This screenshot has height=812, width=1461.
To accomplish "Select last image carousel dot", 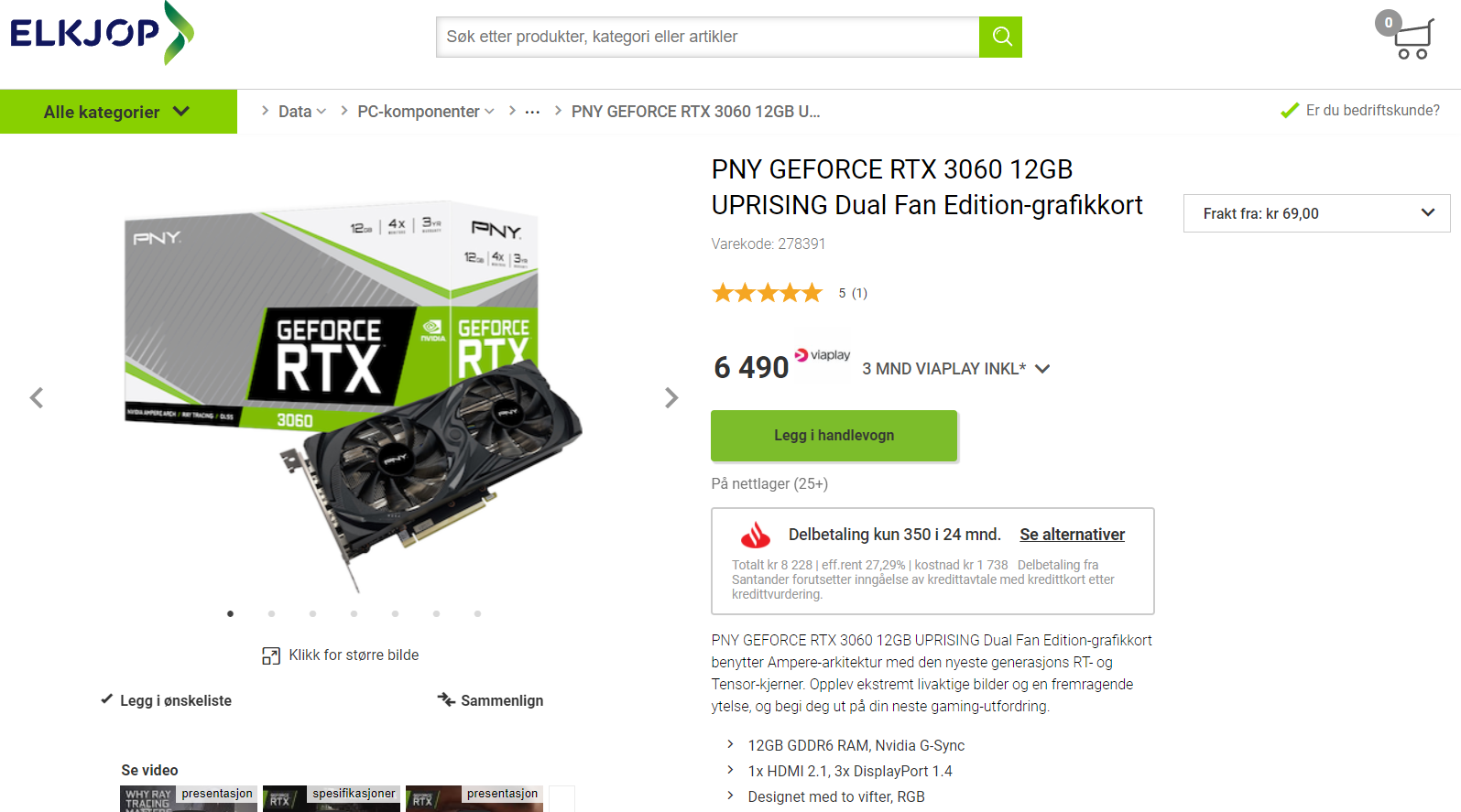I will point(477,613).
